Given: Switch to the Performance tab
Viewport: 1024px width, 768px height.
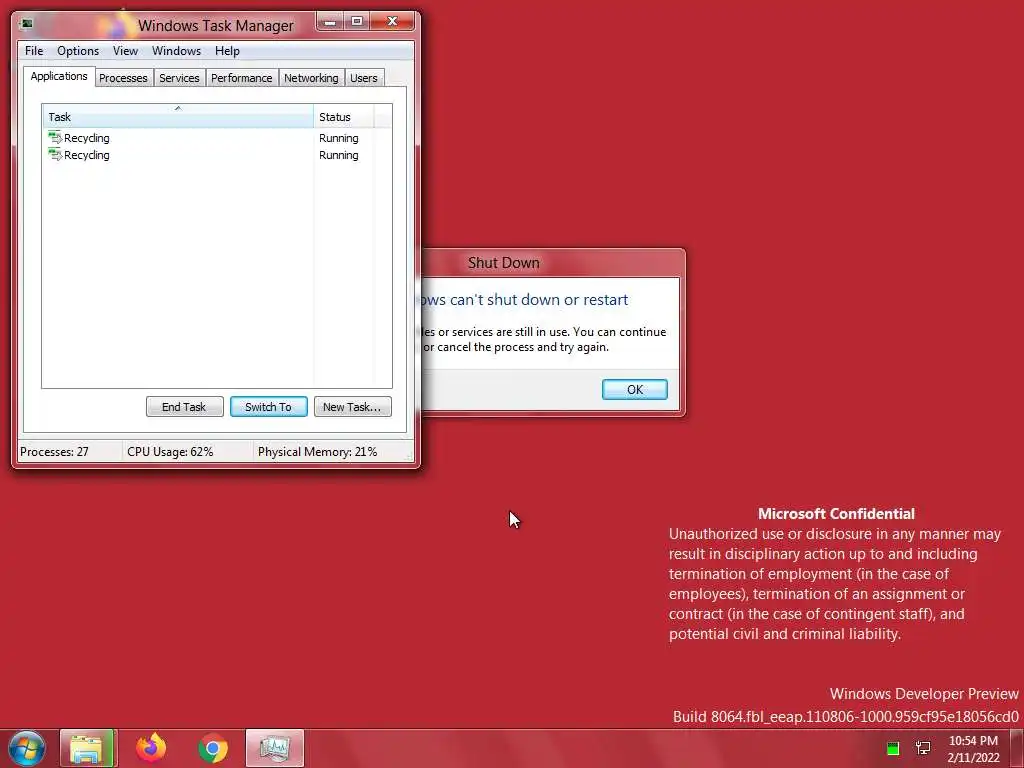Looking at the screenshot, I should pos(242,78).
